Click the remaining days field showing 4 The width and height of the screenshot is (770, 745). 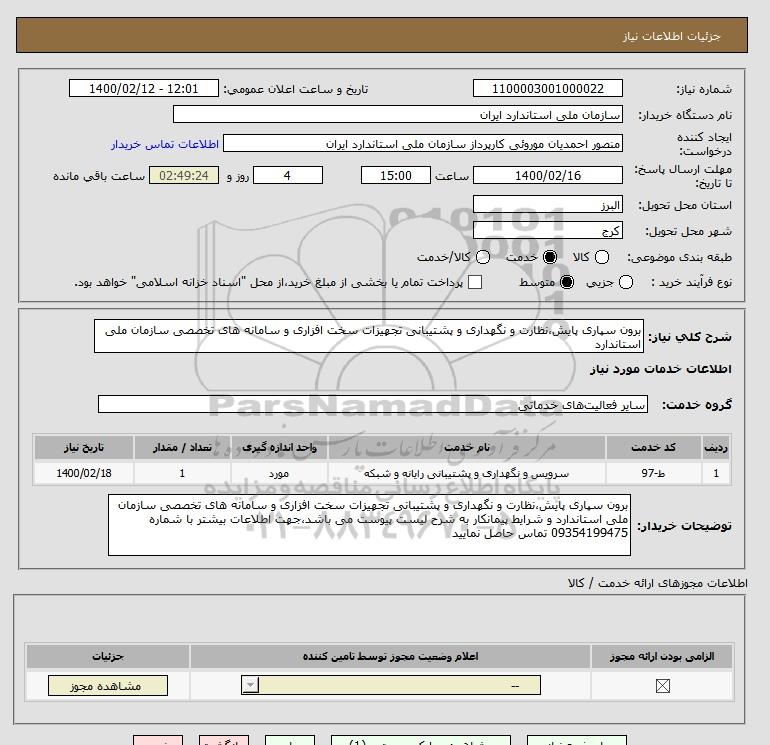288,175
